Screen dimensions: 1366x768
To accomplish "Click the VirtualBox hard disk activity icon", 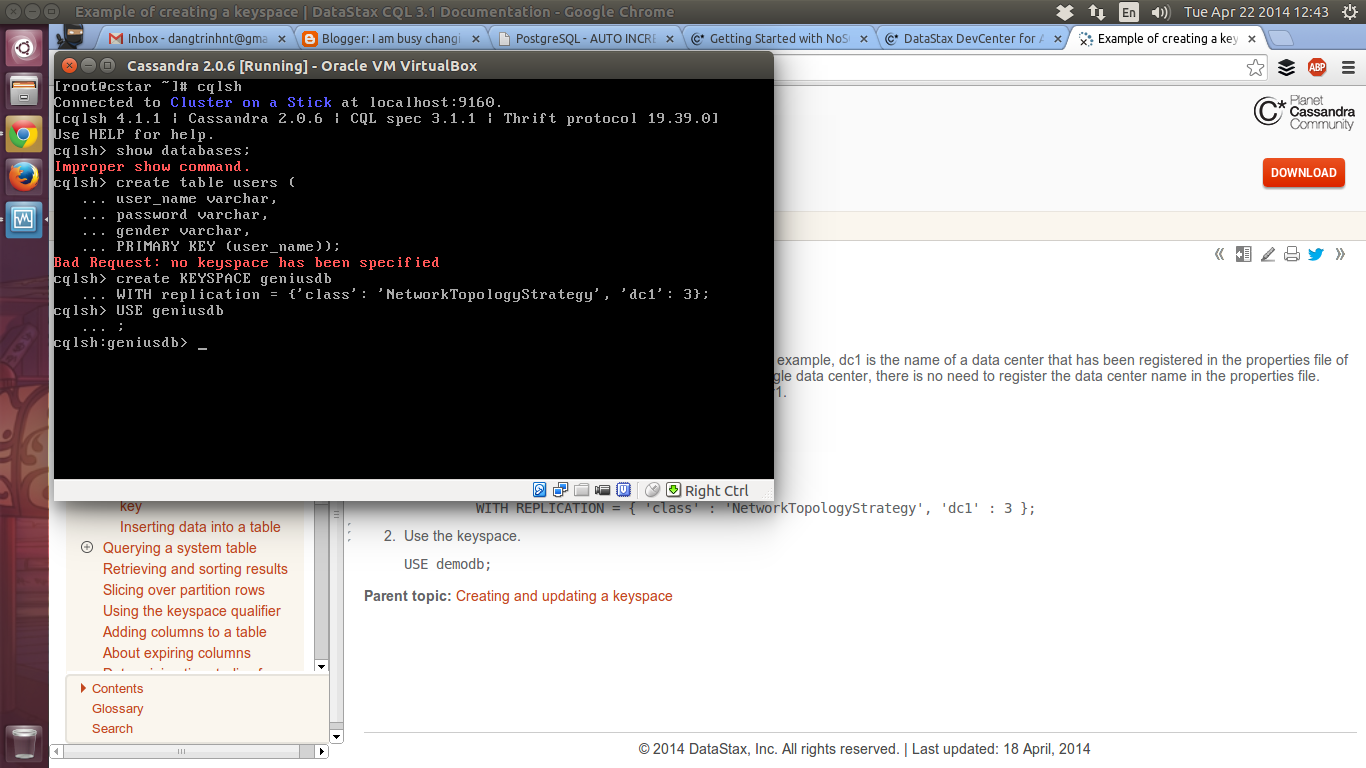I will [x=540, y=490].
